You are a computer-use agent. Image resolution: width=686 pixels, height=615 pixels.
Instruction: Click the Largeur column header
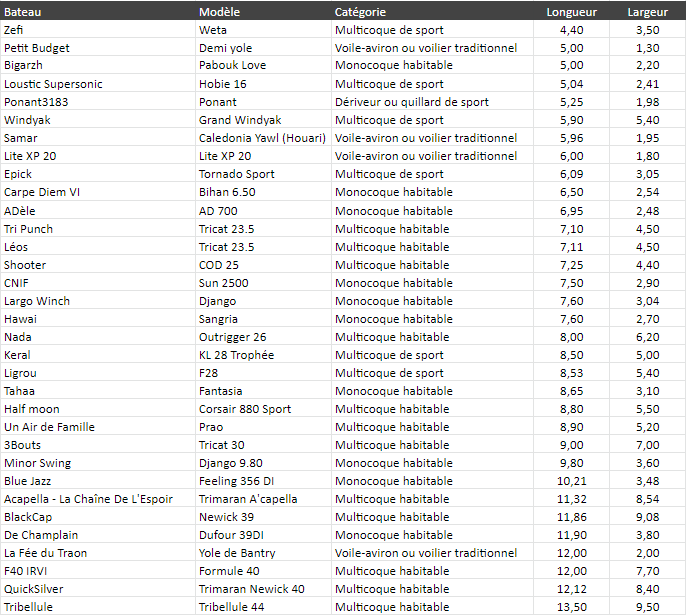click(x=648, y=12)
